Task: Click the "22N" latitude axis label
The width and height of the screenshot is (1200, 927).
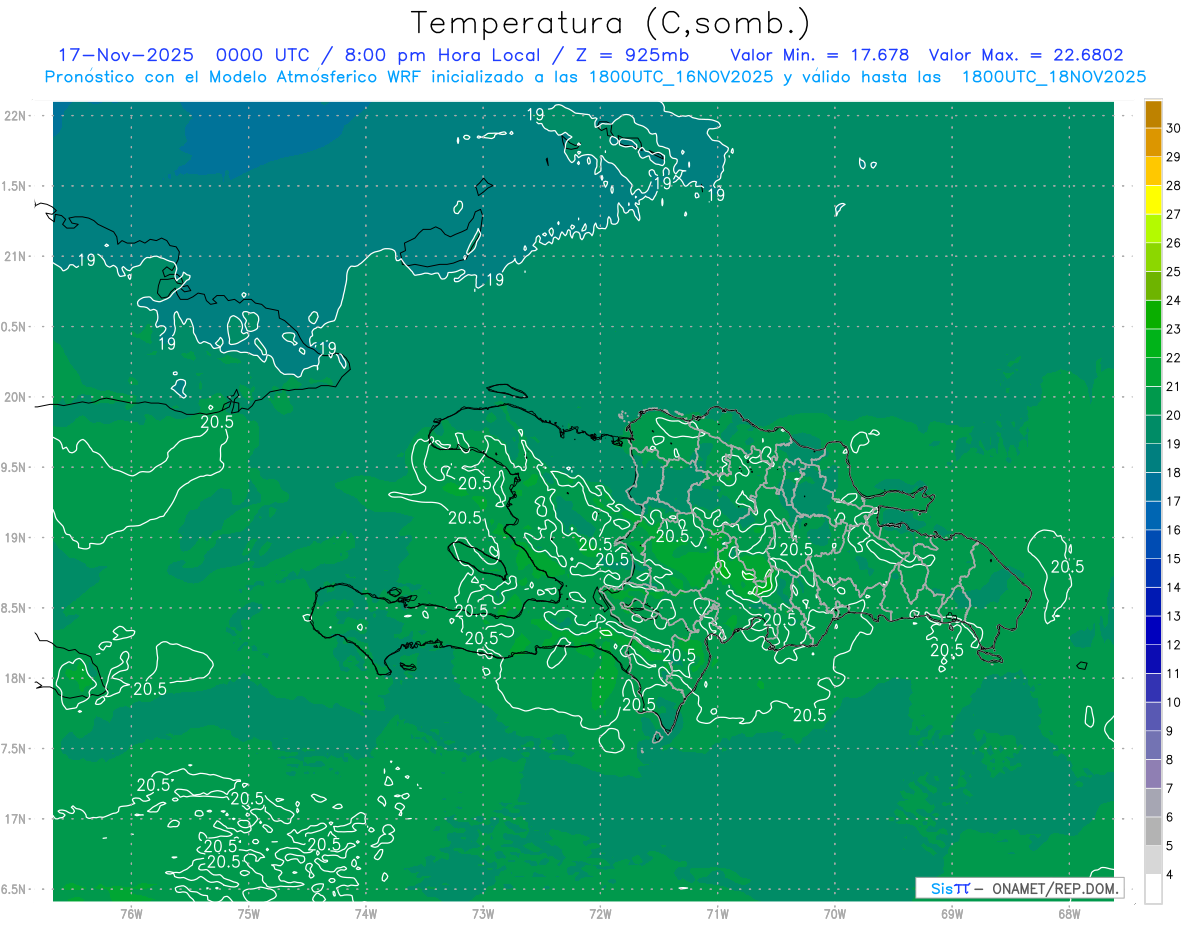Action: [x=17, y=115]
